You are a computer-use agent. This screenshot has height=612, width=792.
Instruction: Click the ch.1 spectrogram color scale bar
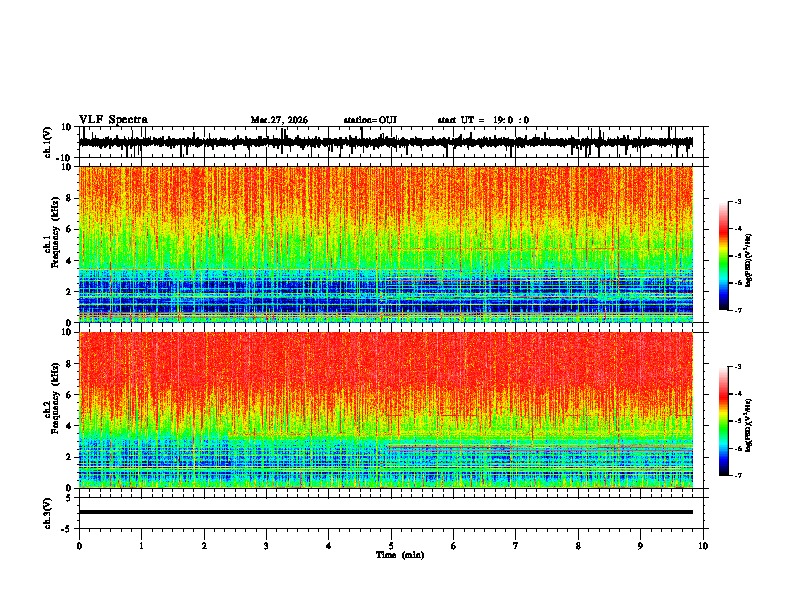click(x=723, y=256)
